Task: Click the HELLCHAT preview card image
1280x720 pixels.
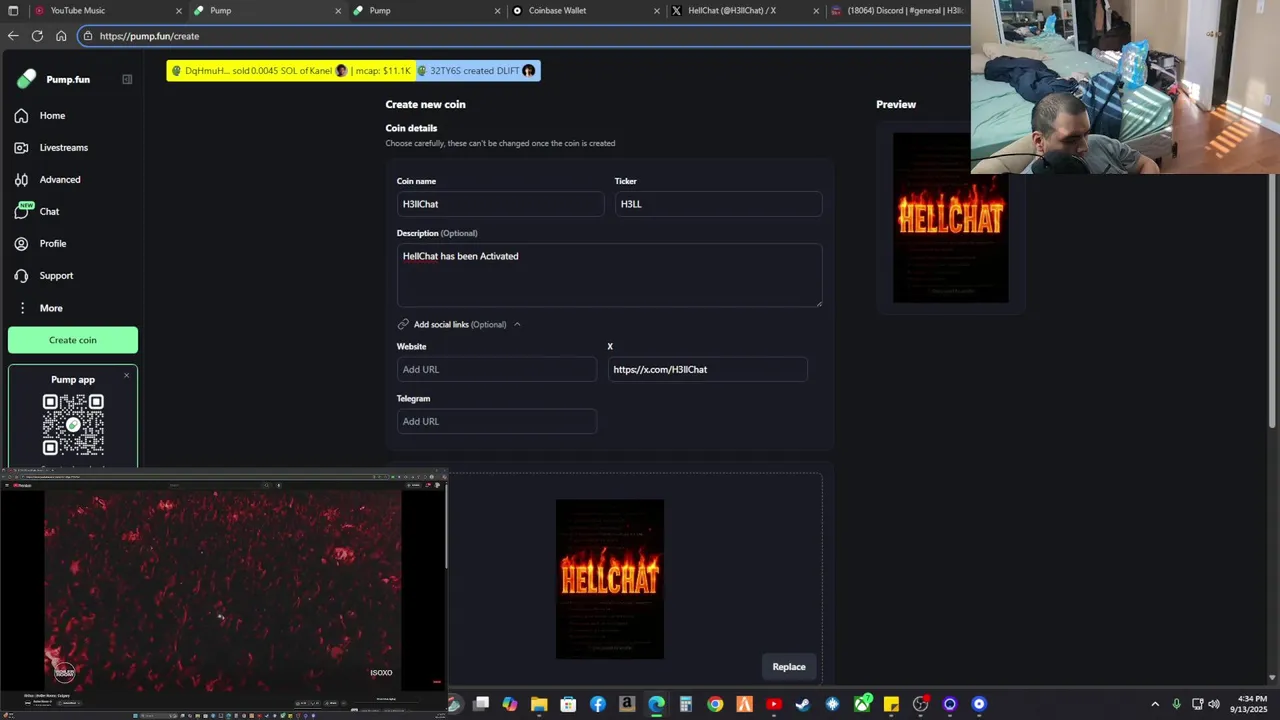Action: [950, 217]
